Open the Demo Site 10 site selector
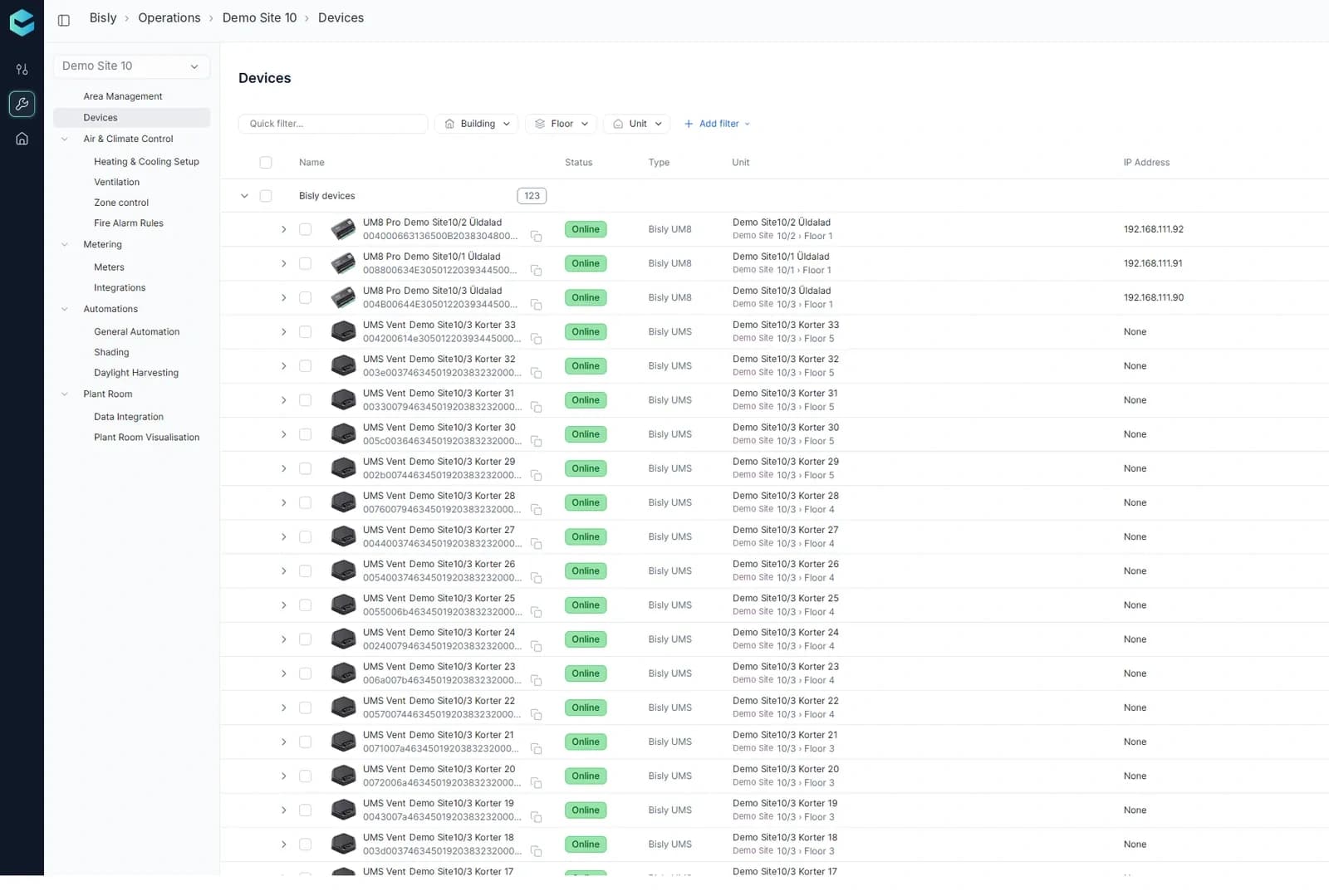Image resolution: width=1329 pixels, height=896 pixels. (x=131, y=66)
